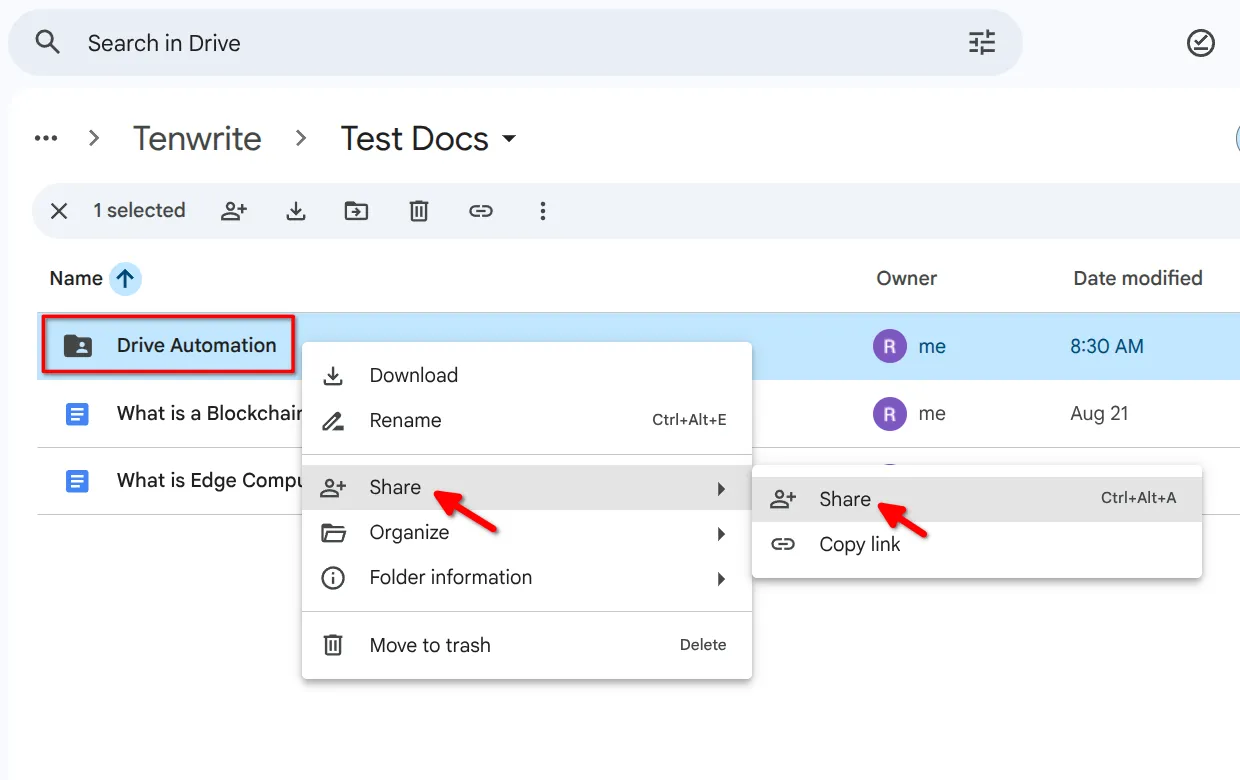
Task: Open more actions via the three-dot icon
Action: (x=543, y=211)
